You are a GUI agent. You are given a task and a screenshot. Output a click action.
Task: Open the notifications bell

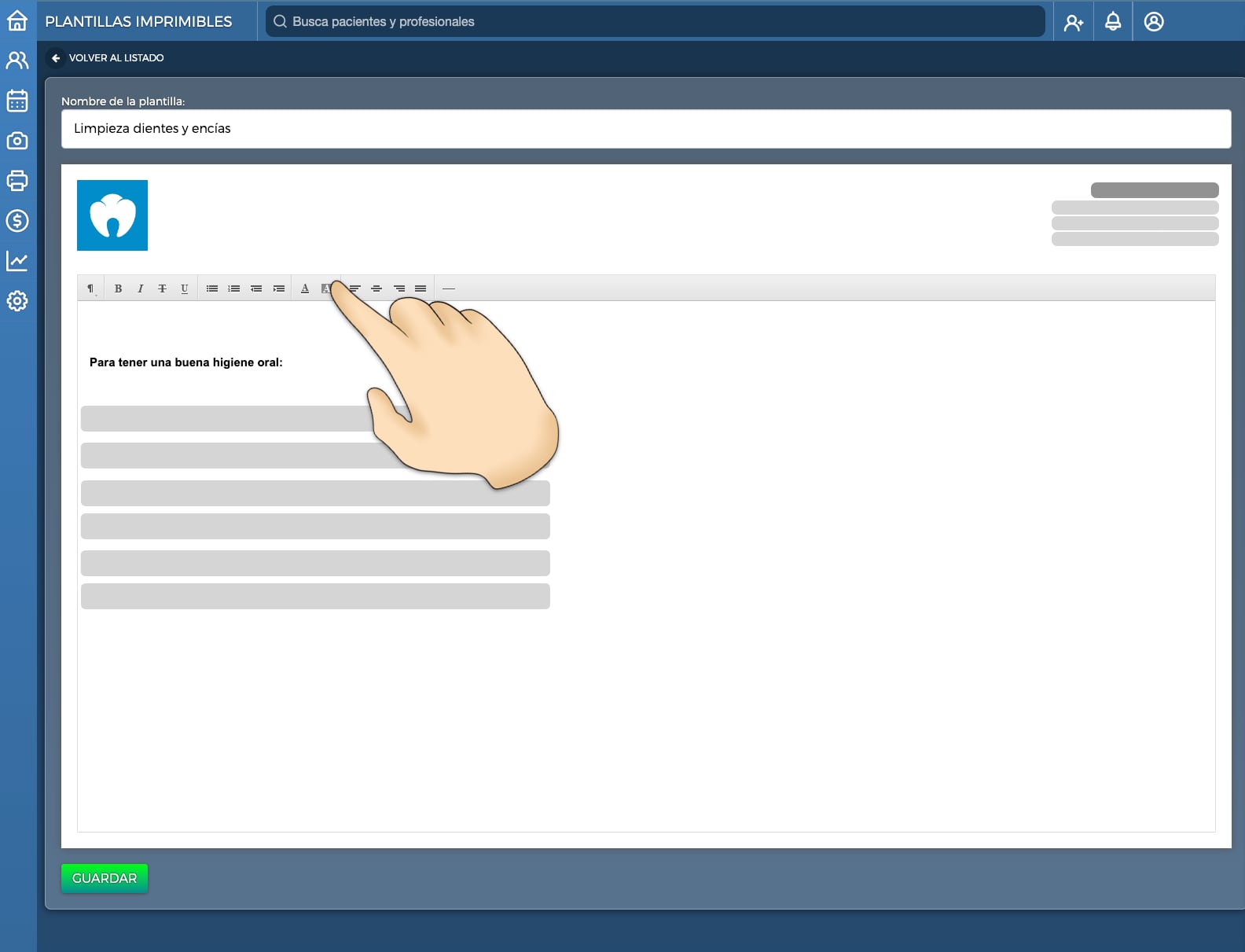click(x=1113, y=22)
